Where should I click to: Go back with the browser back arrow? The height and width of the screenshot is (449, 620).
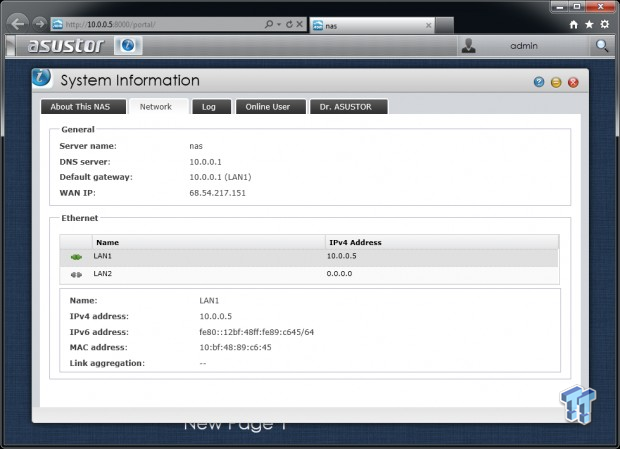tap(17, 24)
